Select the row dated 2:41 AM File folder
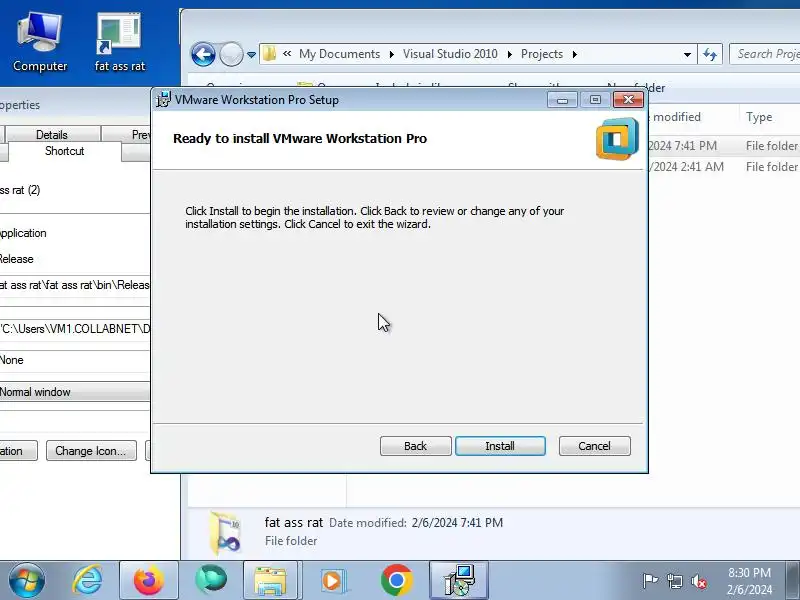Screen dimensions: 800x600 click(x=723, y=167)
